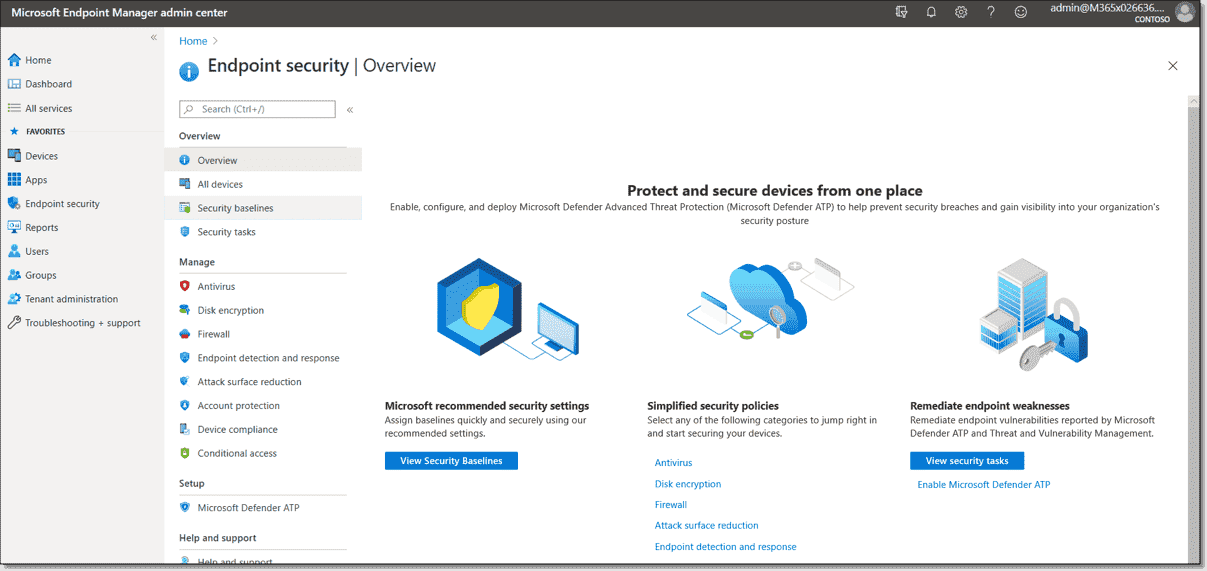Click the Antivirus red shield icon

[x=185, y=286]
